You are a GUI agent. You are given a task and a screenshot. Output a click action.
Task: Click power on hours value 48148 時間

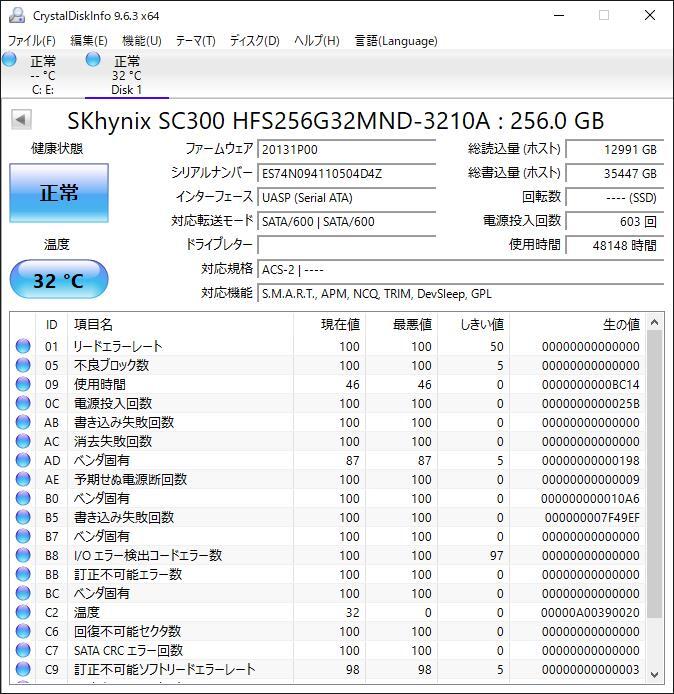tap(615, 245)
